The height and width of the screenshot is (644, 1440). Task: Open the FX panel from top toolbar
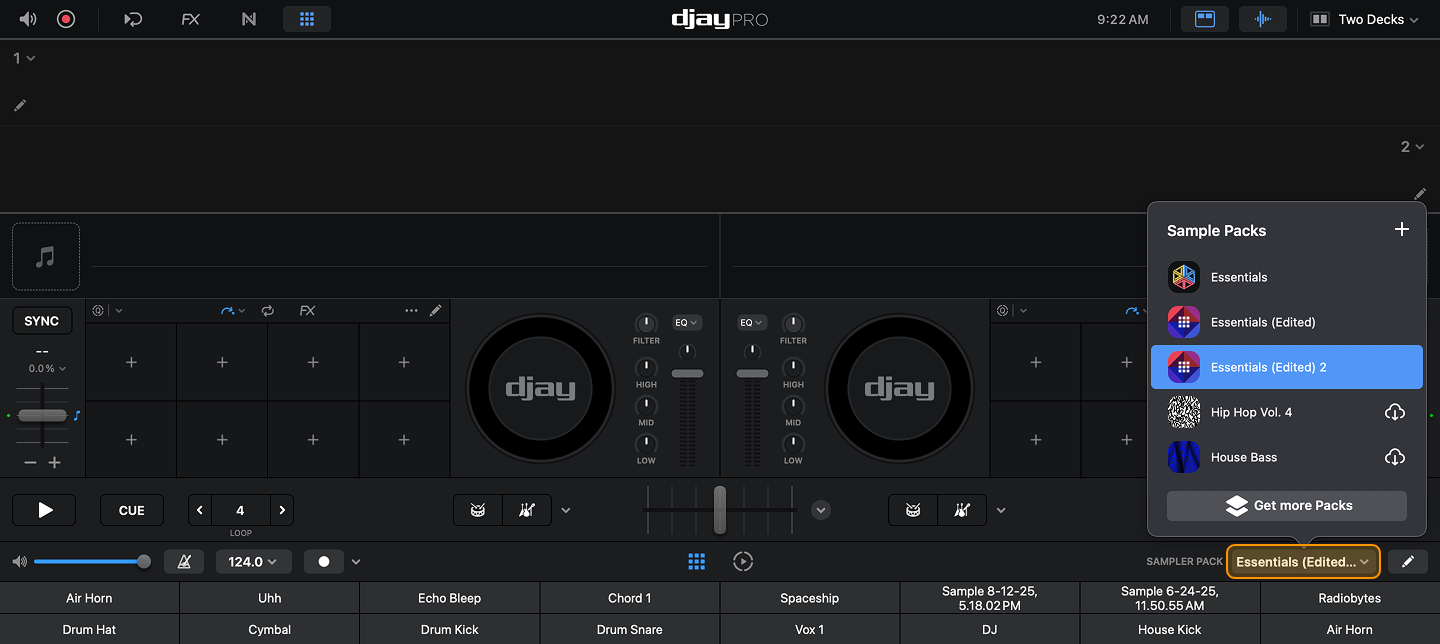(190, 19)
